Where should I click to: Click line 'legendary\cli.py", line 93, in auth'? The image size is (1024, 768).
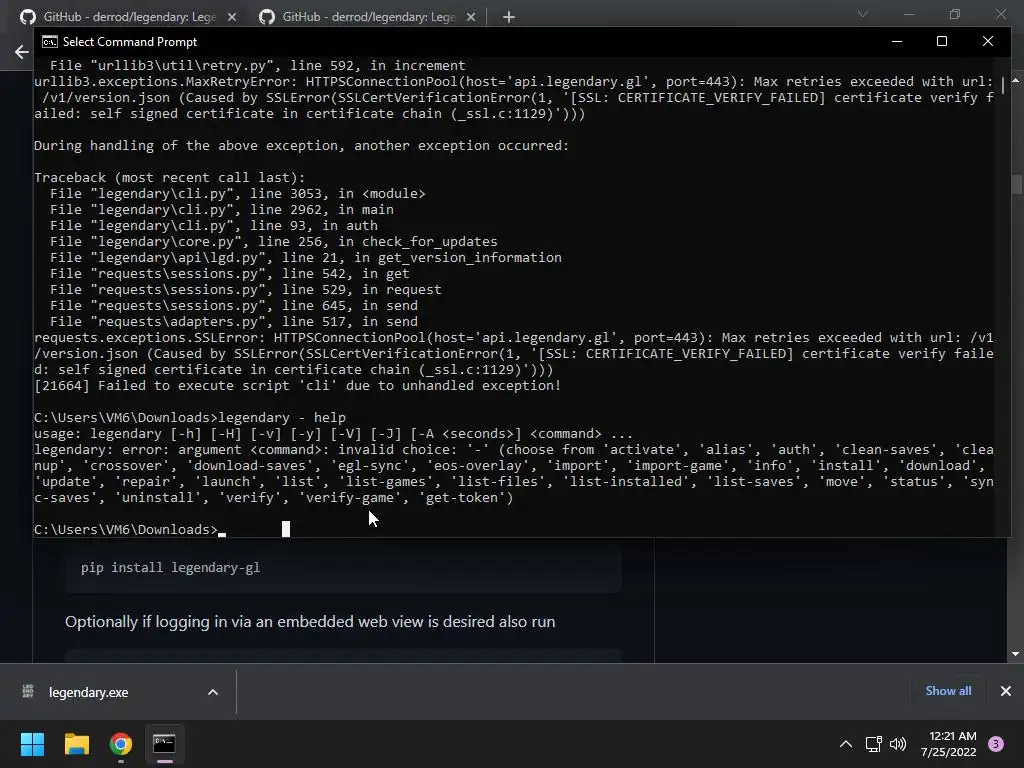coord(214,225)
